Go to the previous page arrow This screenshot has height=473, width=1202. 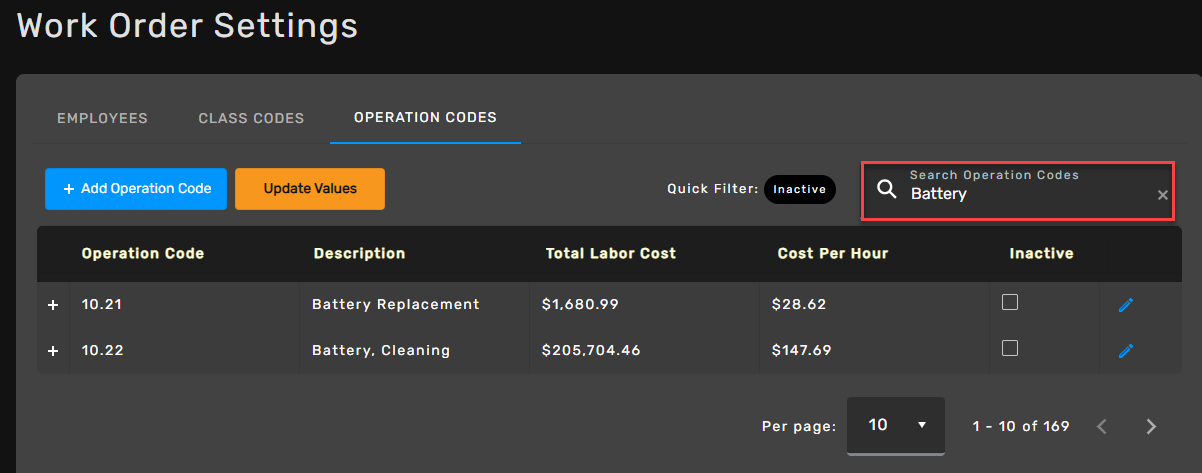point(1102,427)
